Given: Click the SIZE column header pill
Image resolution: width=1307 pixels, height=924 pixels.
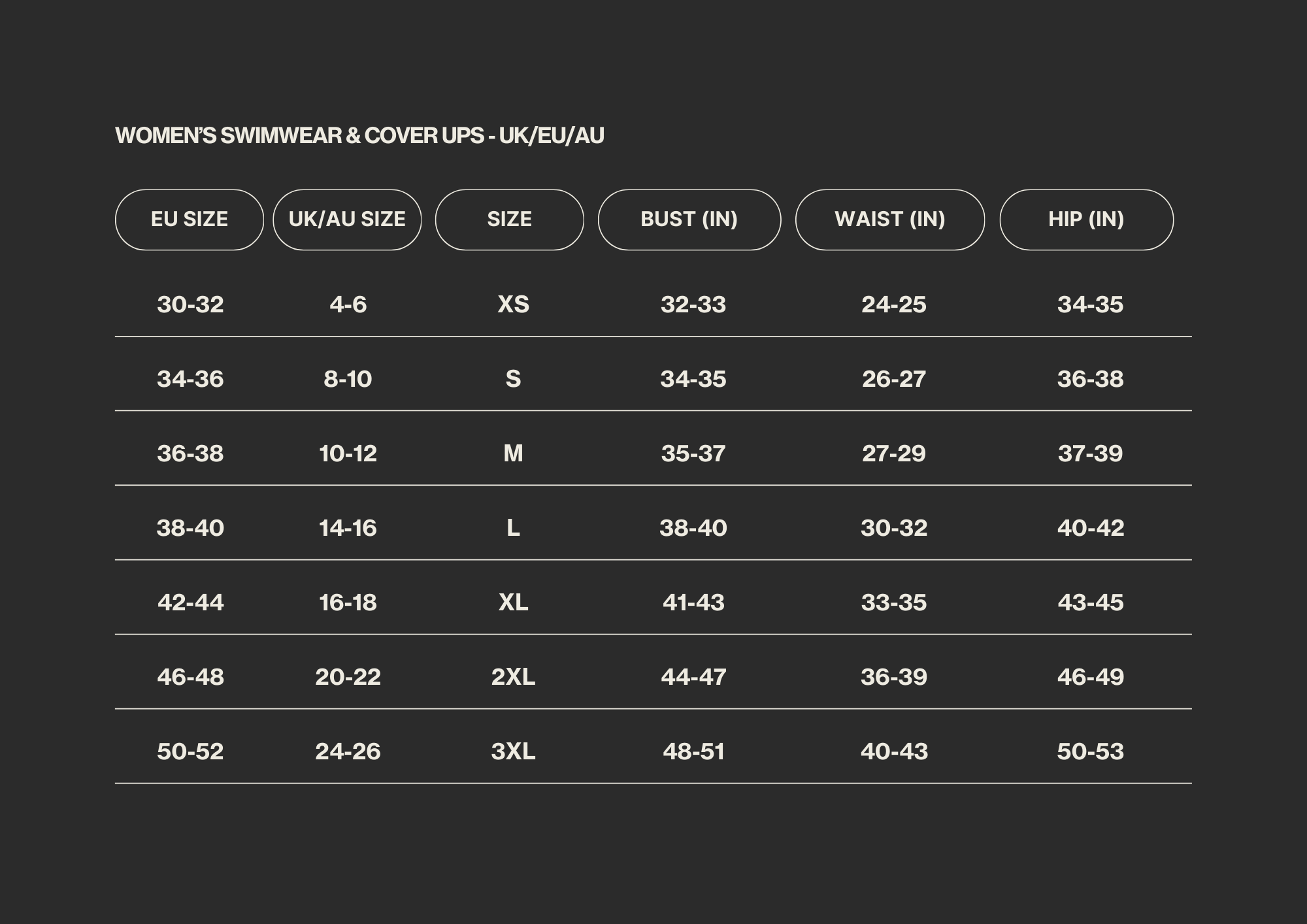Looking at the screenshot, I should (x=509, y=220).
